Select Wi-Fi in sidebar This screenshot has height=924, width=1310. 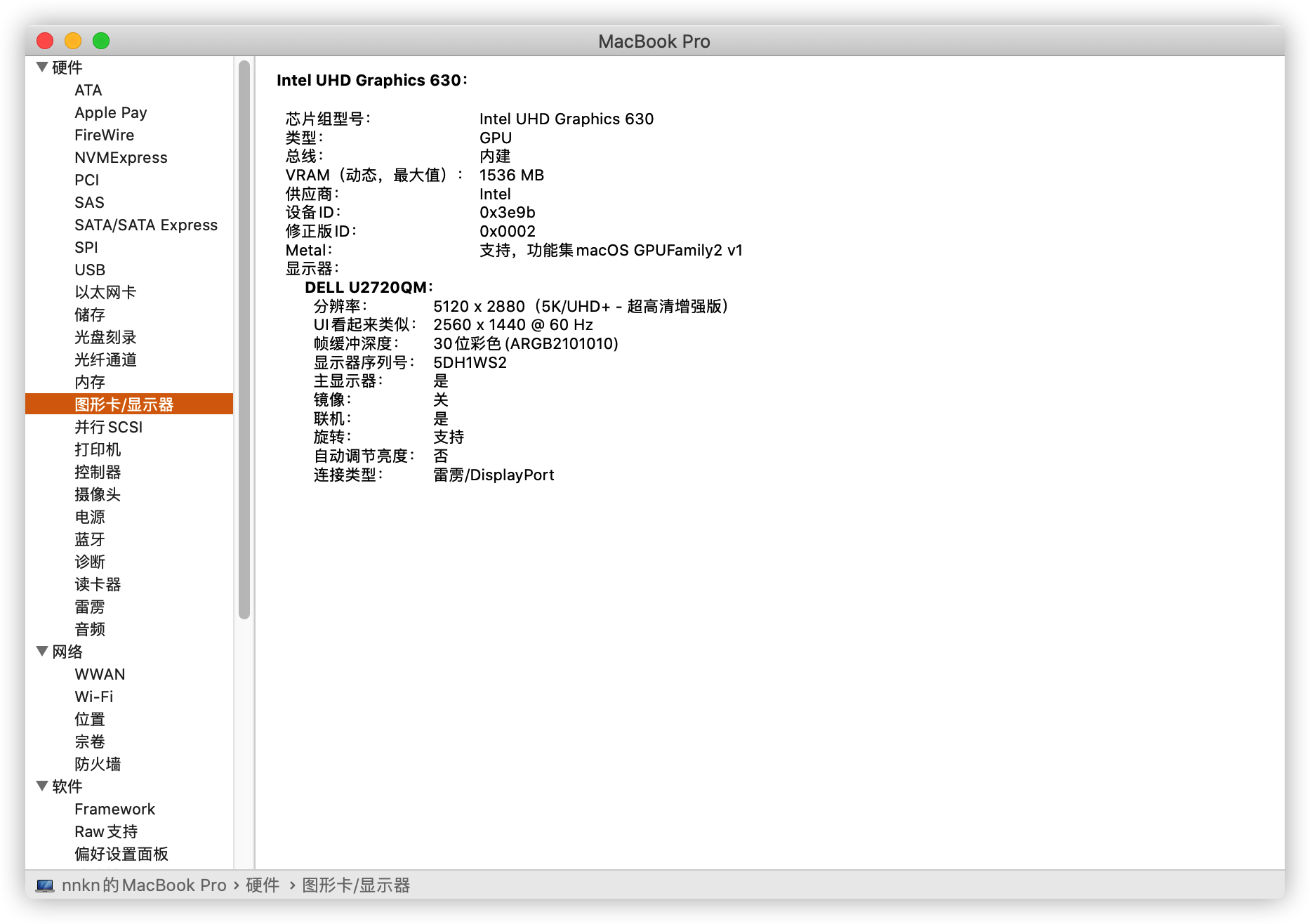[94, 697]
